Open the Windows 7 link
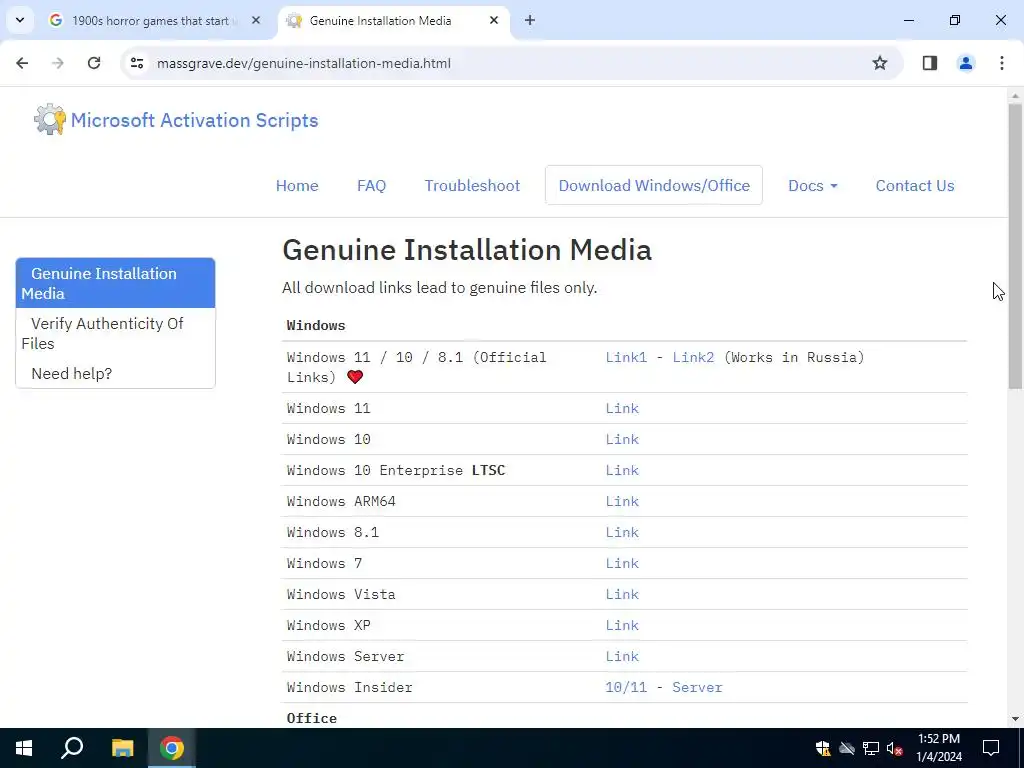Screen dimensions: 1024x768 (622, 564)
